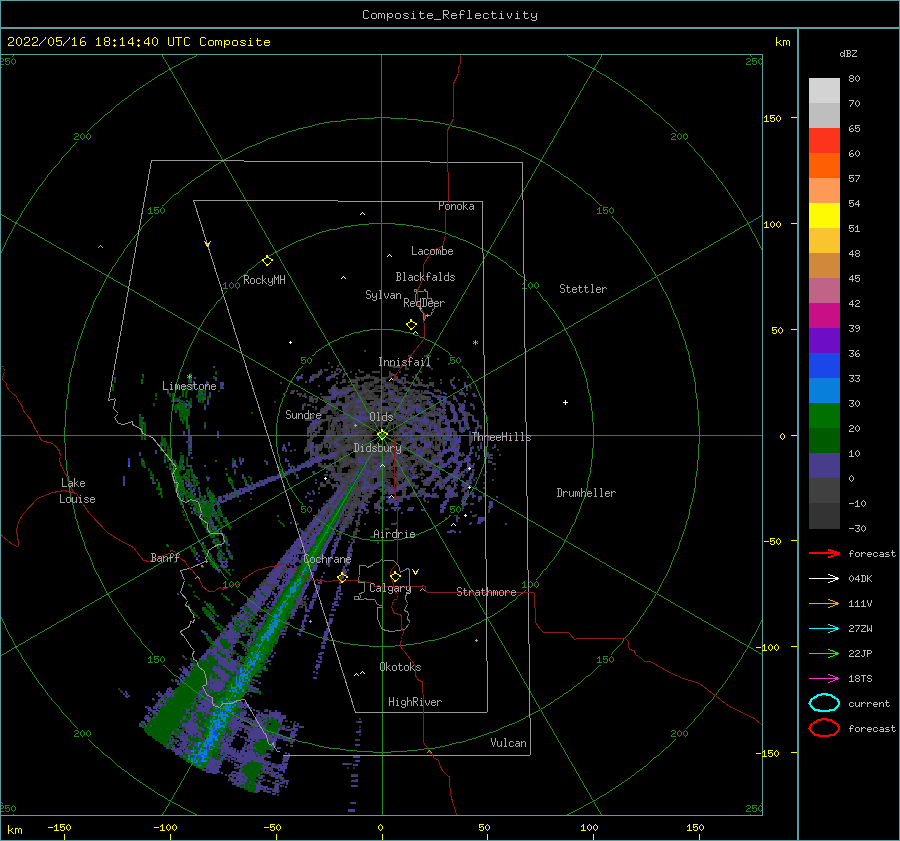Click the -150 tick label on bottom axis
900x841 pixels.
coord(59,827)
